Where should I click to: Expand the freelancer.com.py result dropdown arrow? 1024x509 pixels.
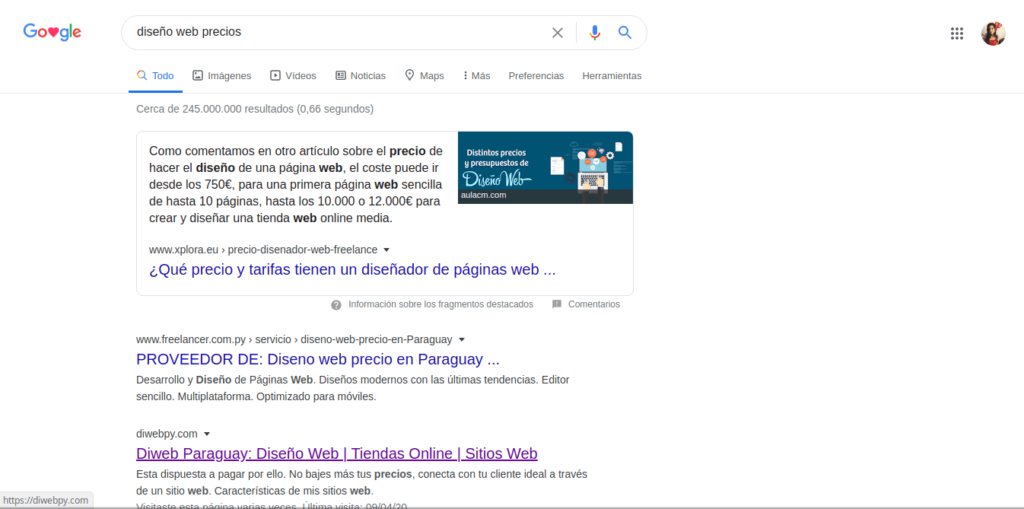tap(462, 340)
